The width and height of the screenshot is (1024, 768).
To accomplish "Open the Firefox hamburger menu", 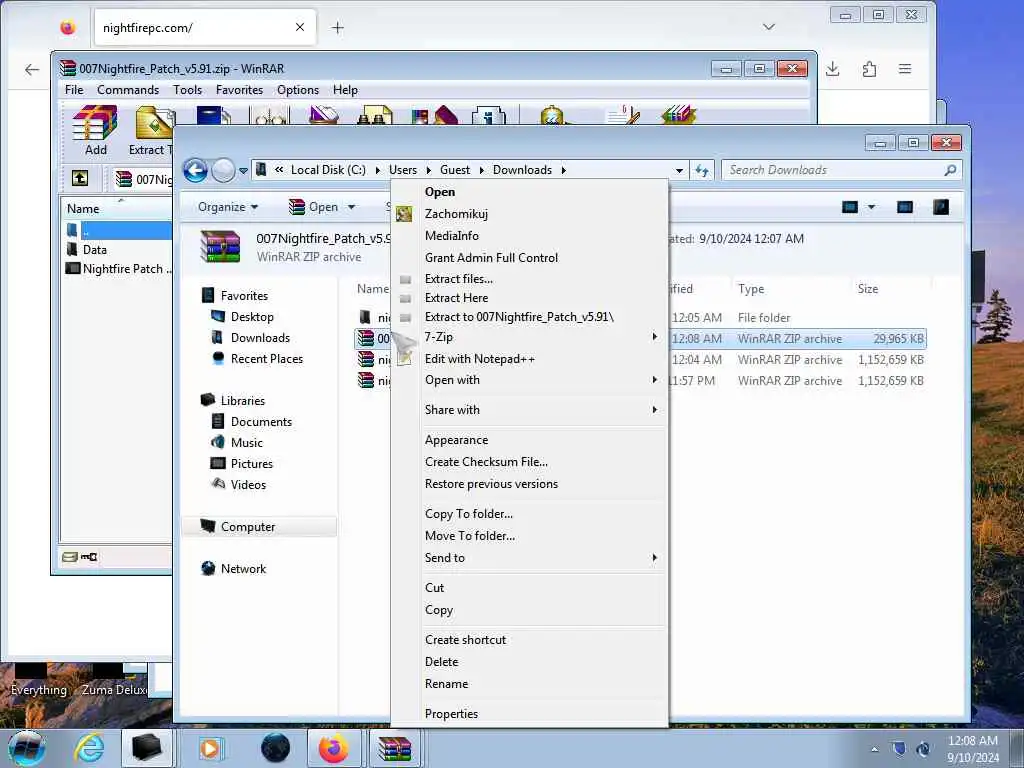I will 904,69.
